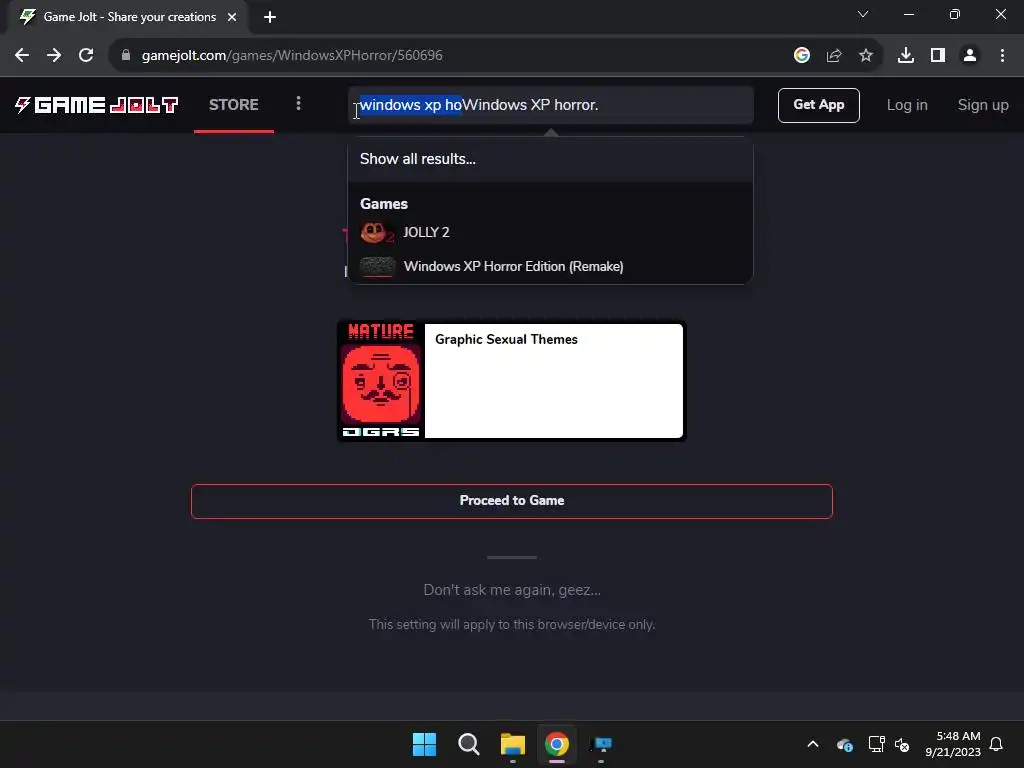The height and width of the screenshot is (768, 1024).
Task: Open the Chrome three-dot menu
Action: pyautogui.click(x=1002, y=56)
